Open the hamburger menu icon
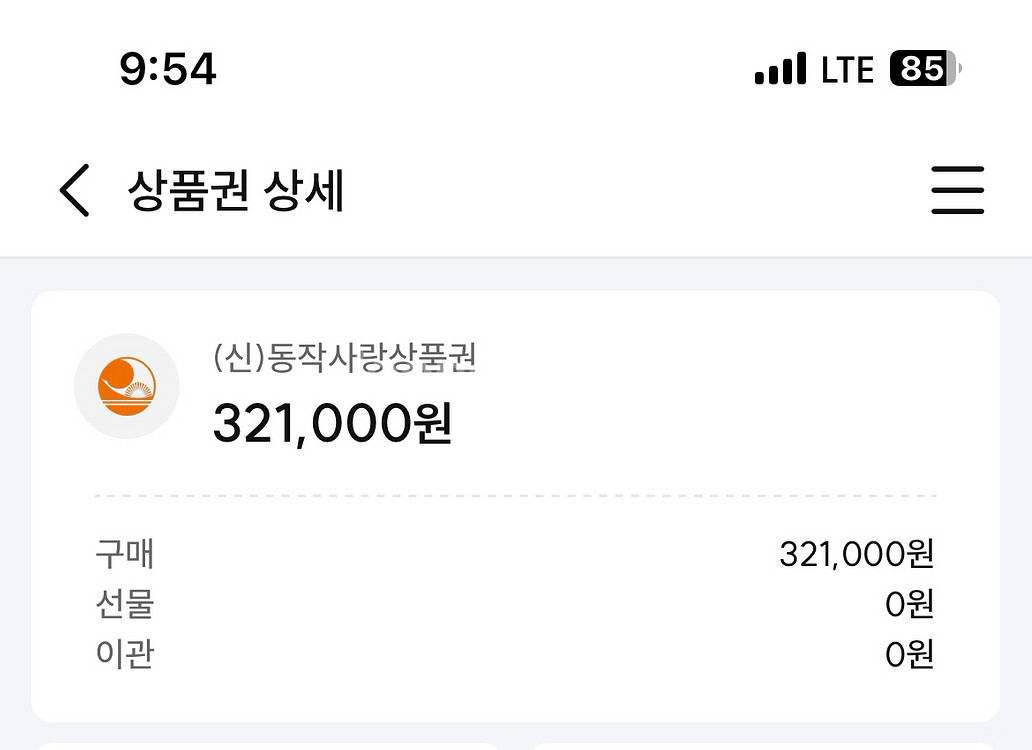Screen dimensions: 1032x750 click(x=958, y=191)
